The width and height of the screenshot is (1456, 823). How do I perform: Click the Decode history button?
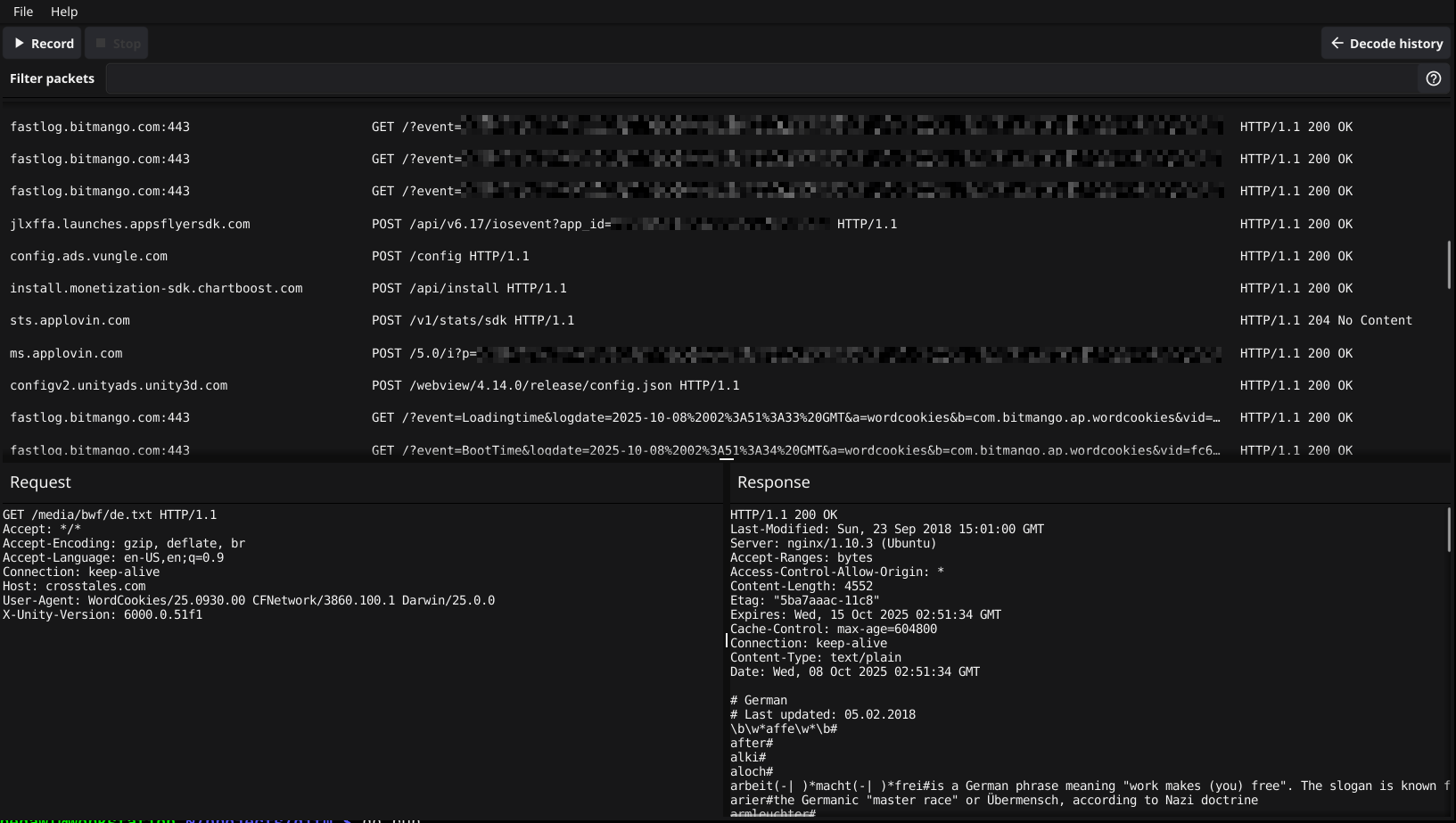point(1386,42)
